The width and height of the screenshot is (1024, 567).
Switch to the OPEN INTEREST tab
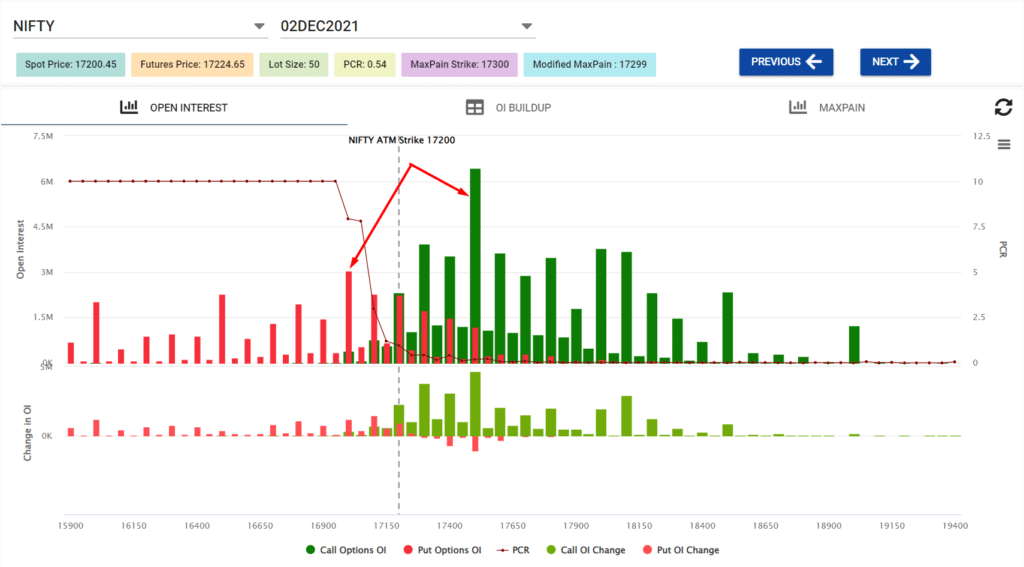[x=174, y=107]
